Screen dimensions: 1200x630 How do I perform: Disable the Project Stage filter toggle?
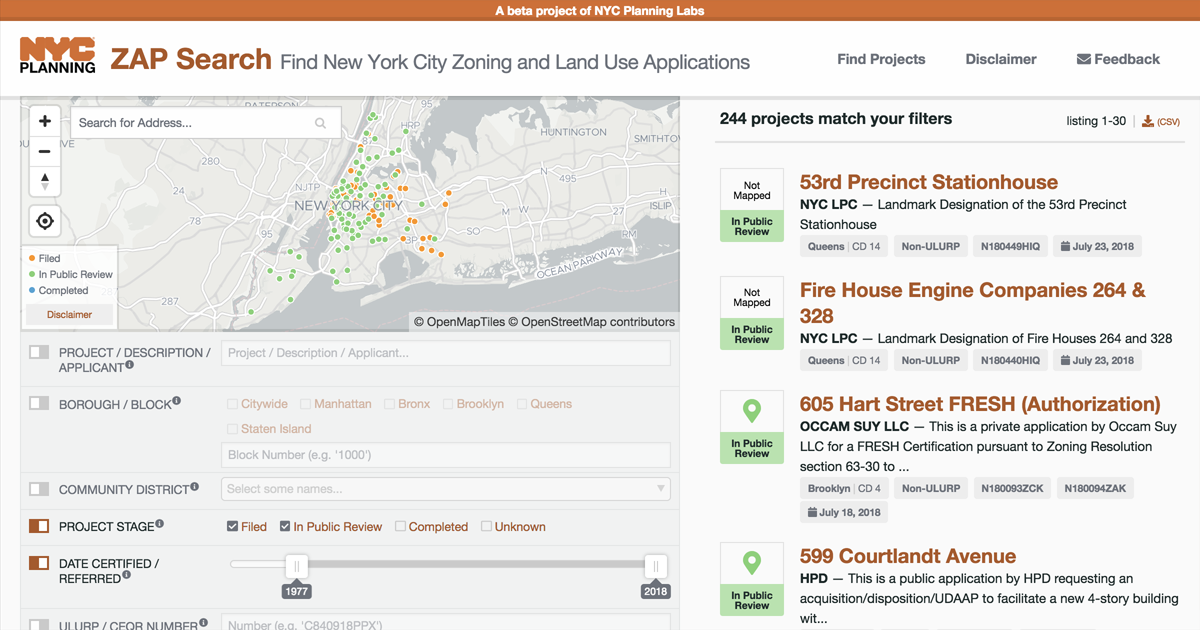tap(39, 527)
